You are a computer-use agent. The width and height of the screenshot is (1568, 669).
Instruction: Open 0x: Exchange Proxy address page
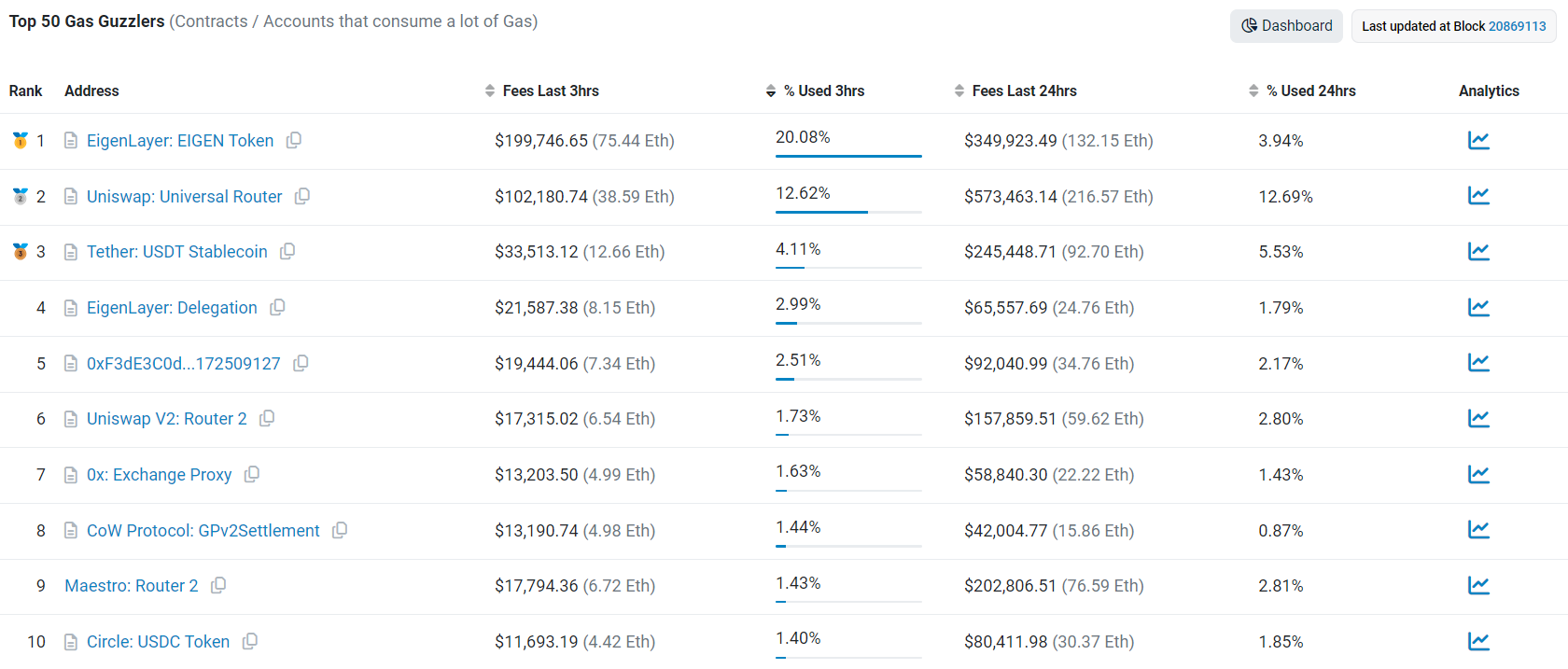pos(160,475)
